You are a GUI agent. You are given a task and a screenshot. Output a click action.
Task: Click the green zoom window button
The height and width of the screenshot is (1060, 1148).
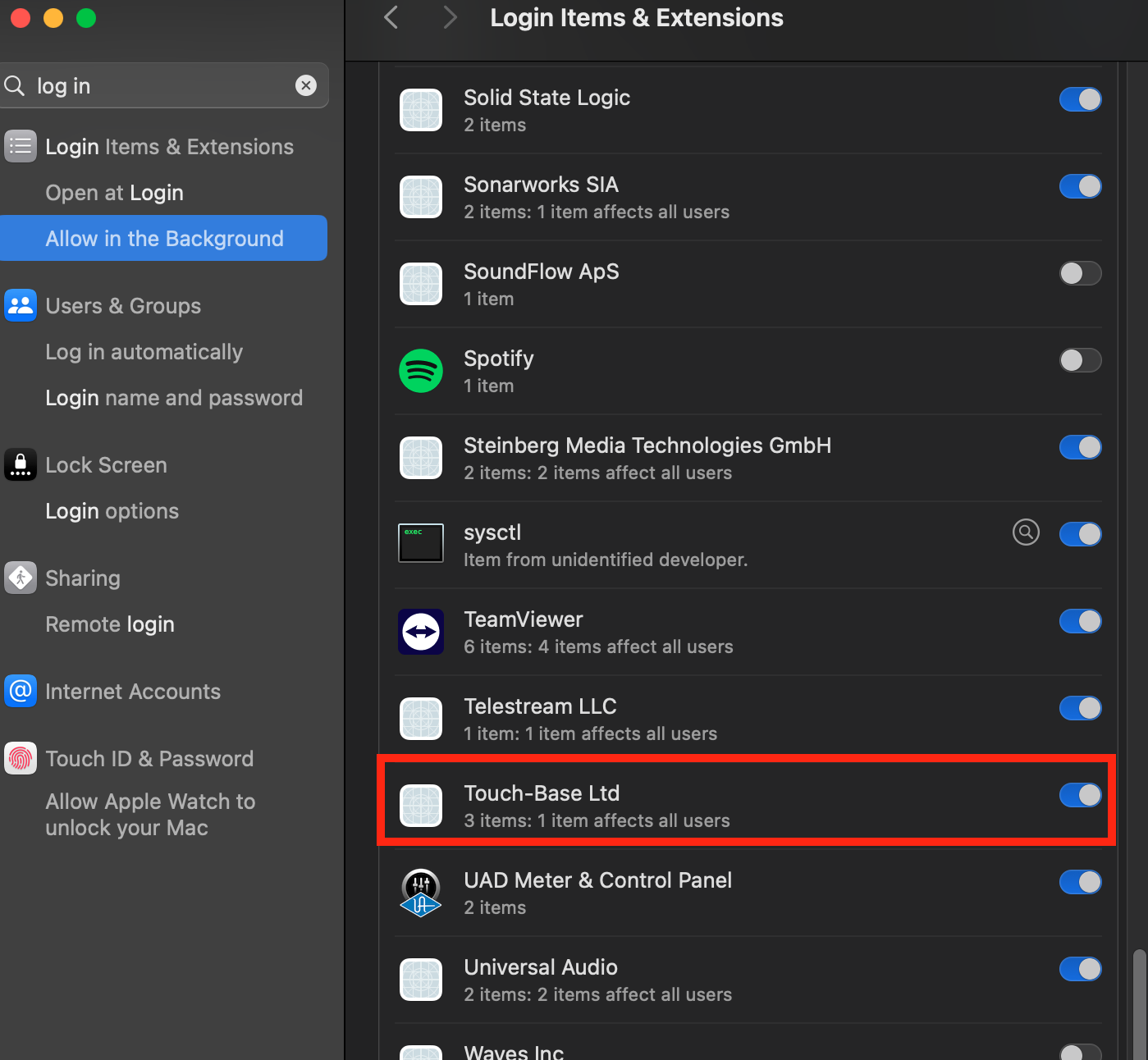pos(86,17)
